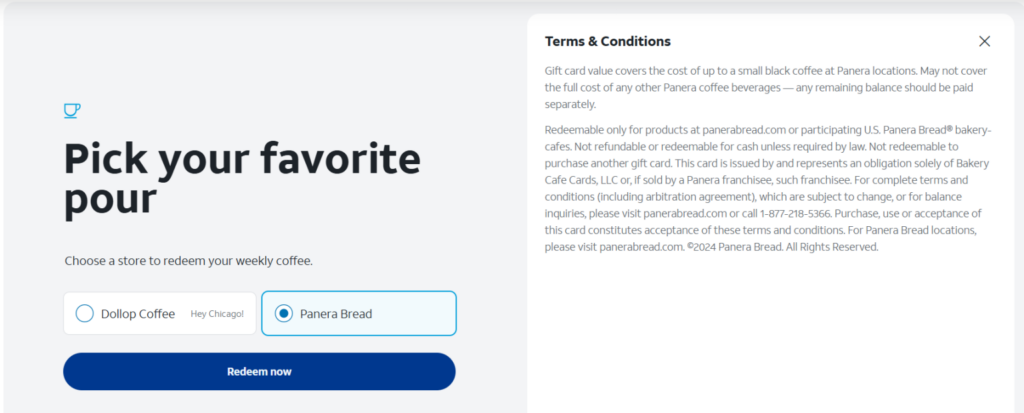Click the Dollop Coffee label text
The height and width of the screenshot is (413, 1024).
point(138,314)
